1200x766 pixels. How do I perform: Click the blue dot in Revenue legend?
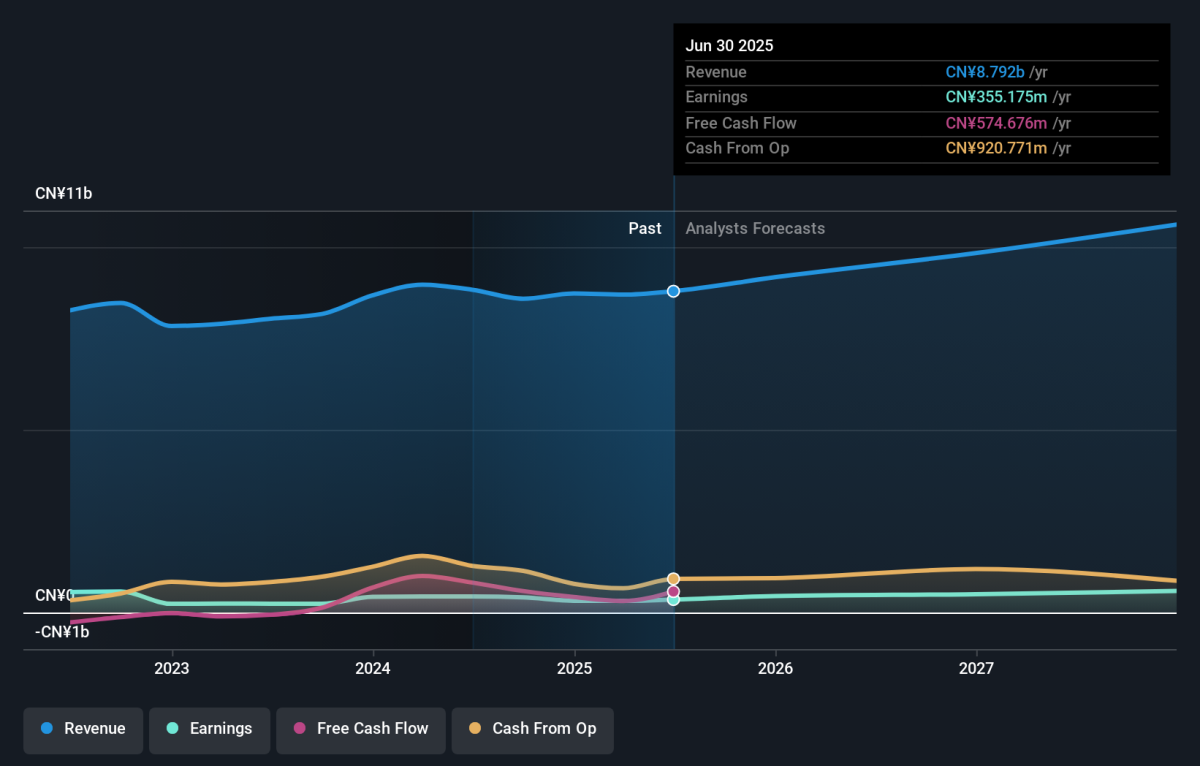pos(47,729)
